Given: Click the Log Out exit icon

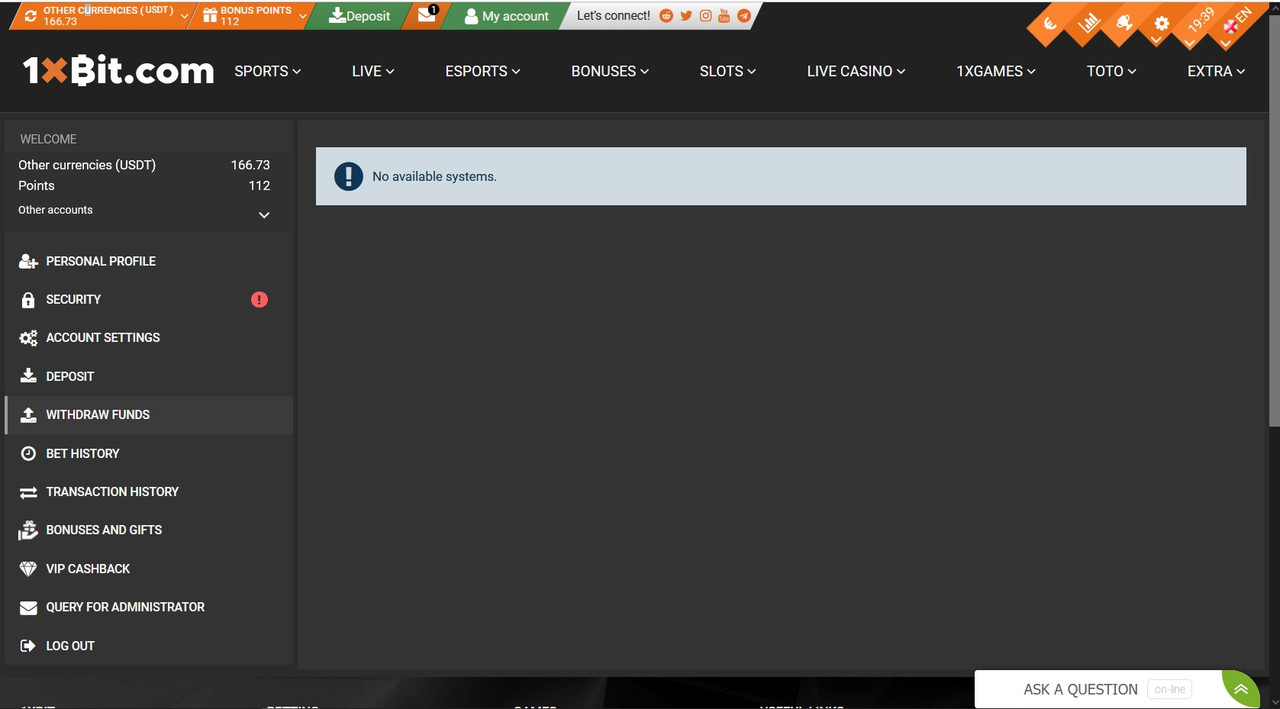Looking at the screenshot, I should 28,646.
